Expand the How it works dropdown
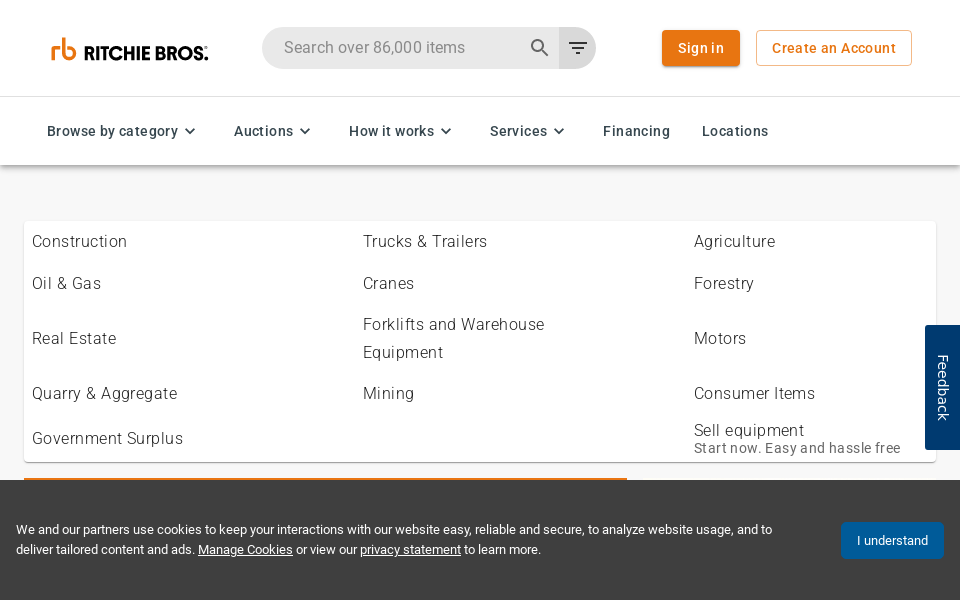The width and height of the screenshot is (960, 600). click(391, 131)
